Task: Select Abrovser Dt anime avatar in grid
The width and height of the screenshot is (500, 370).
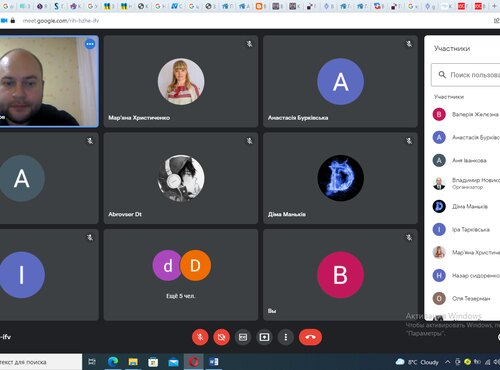Action: pos(181,178)
